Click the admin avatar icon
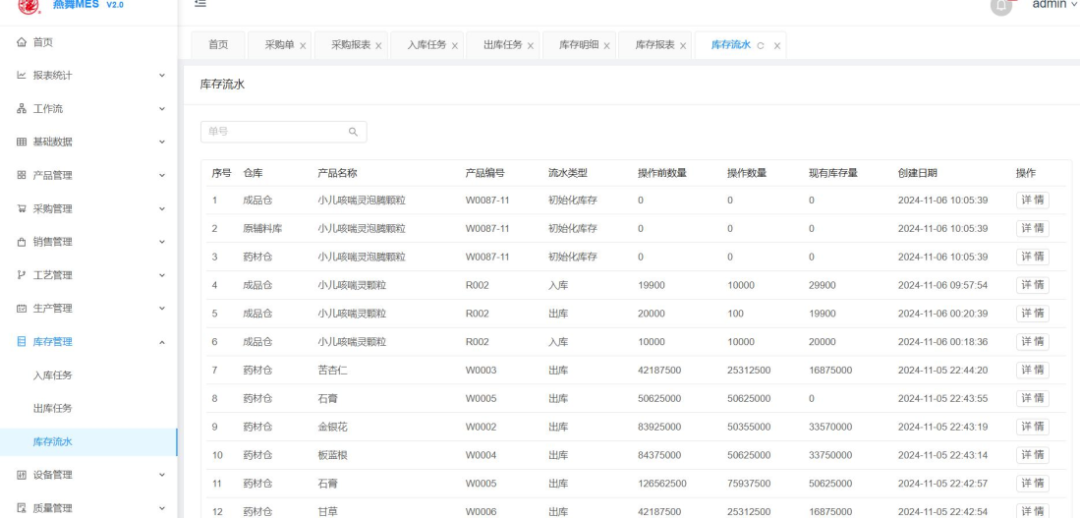Screen dimensions: 1080x518 tap(1001, 6)
